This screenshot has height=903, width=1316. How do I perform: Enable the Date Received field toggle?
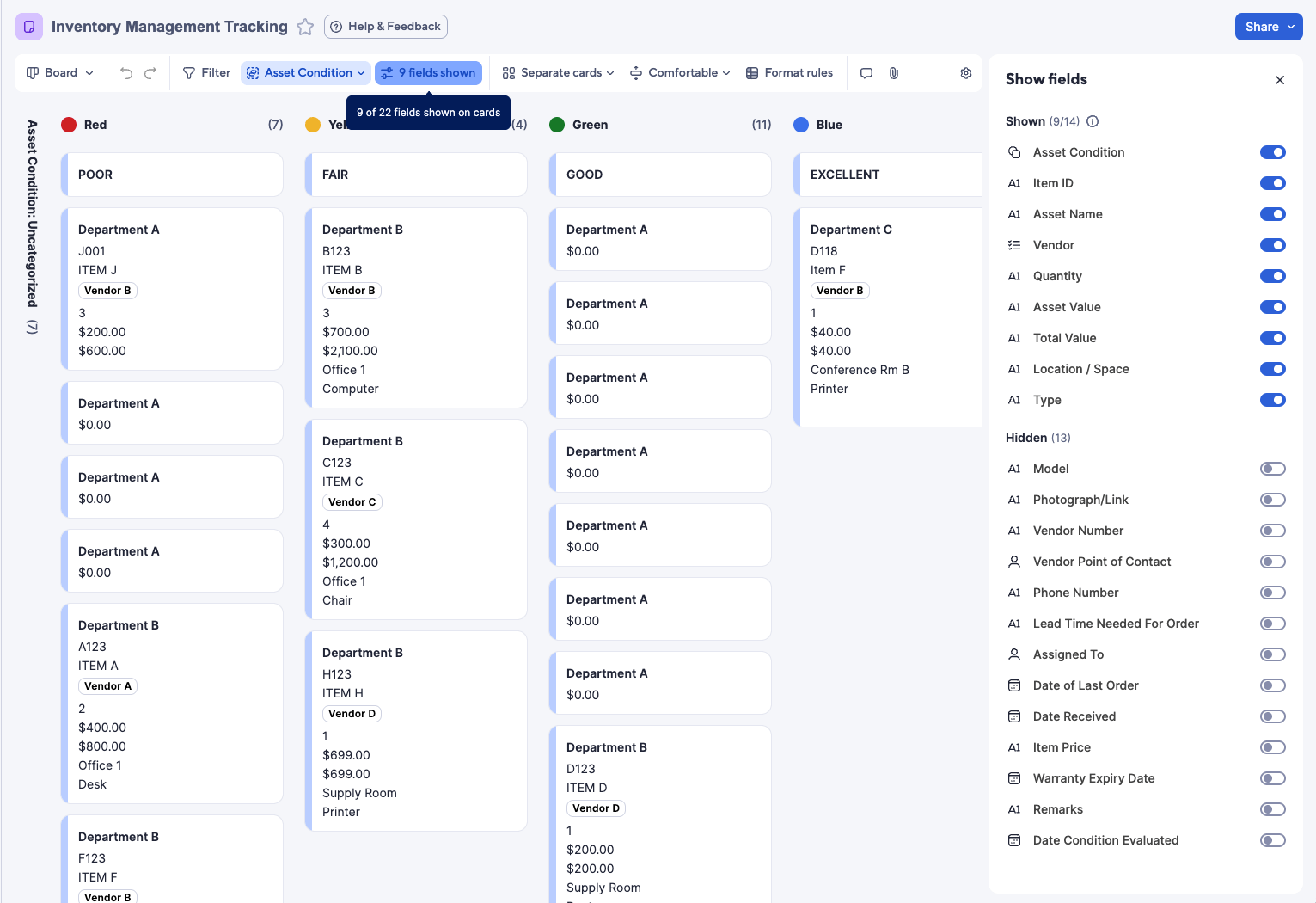click(x=1273, y=716)
